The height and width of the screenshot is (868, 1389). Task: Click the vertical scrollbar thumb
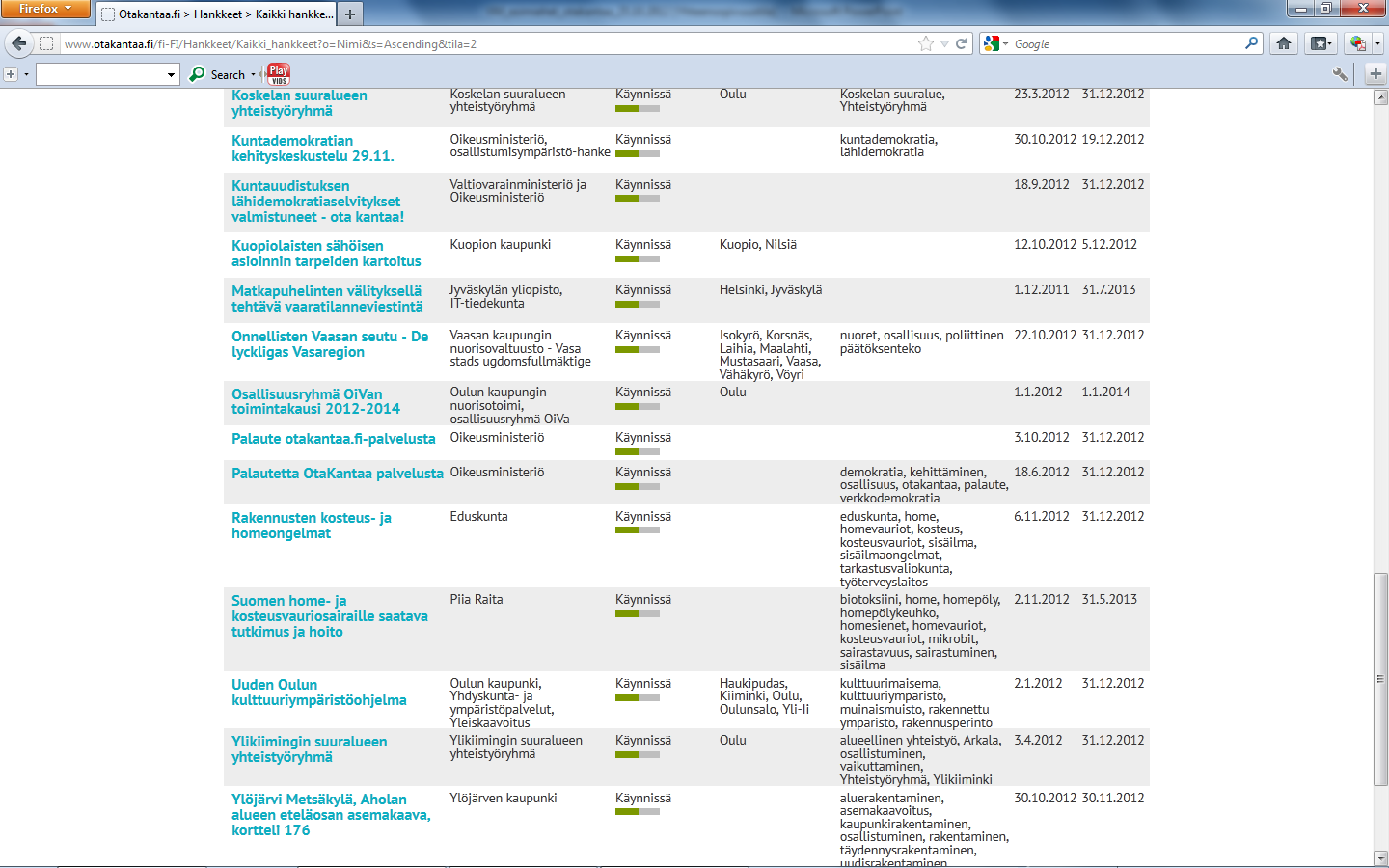(x=1380, y=680)
